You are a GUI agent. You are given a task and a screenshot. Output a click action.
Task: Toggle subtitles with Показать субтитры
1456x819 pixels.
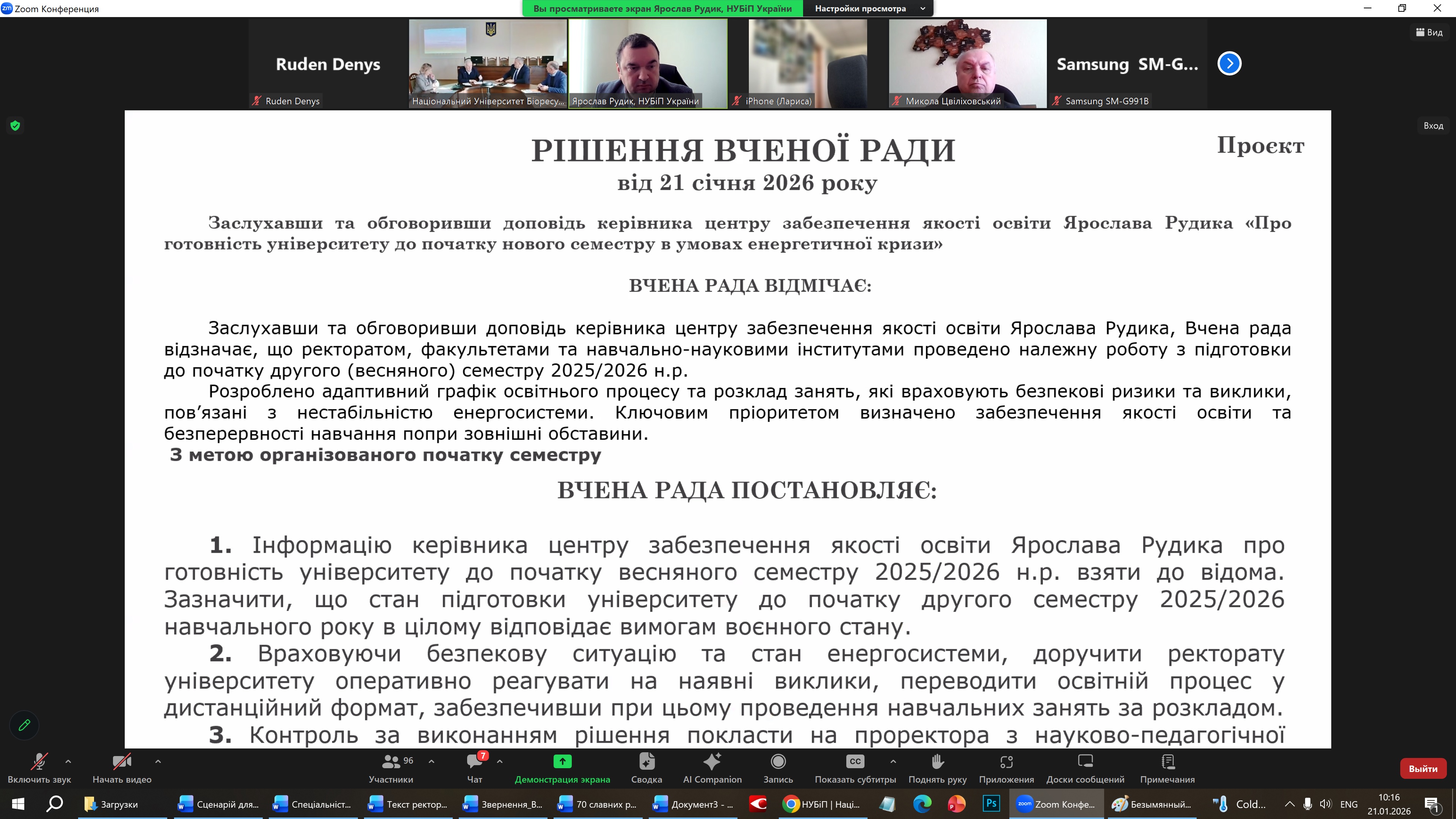tap(855, 762)
